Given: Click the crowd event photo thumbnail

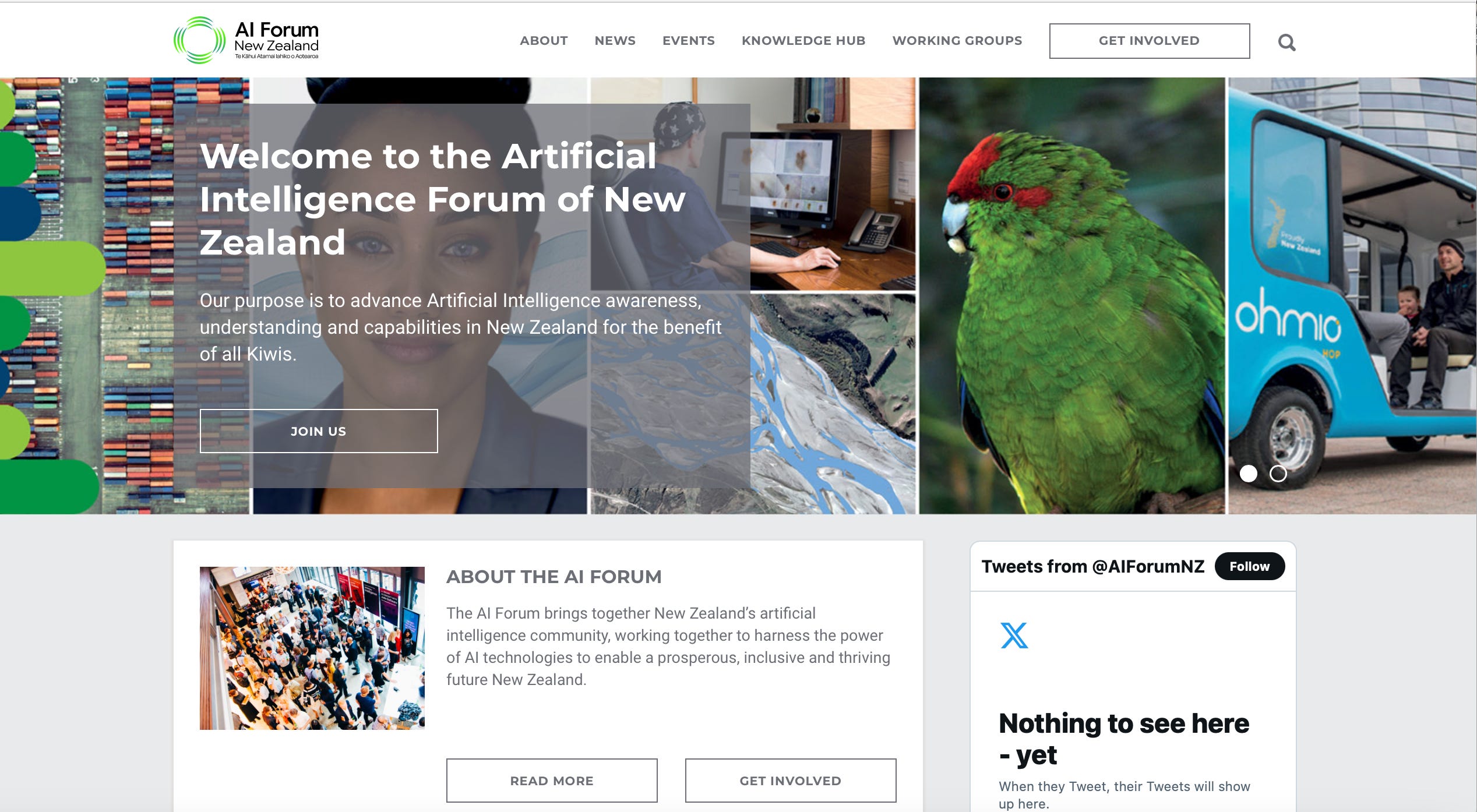Looking at the screenshot, I should pyautogui.click(x=312, y=648).
